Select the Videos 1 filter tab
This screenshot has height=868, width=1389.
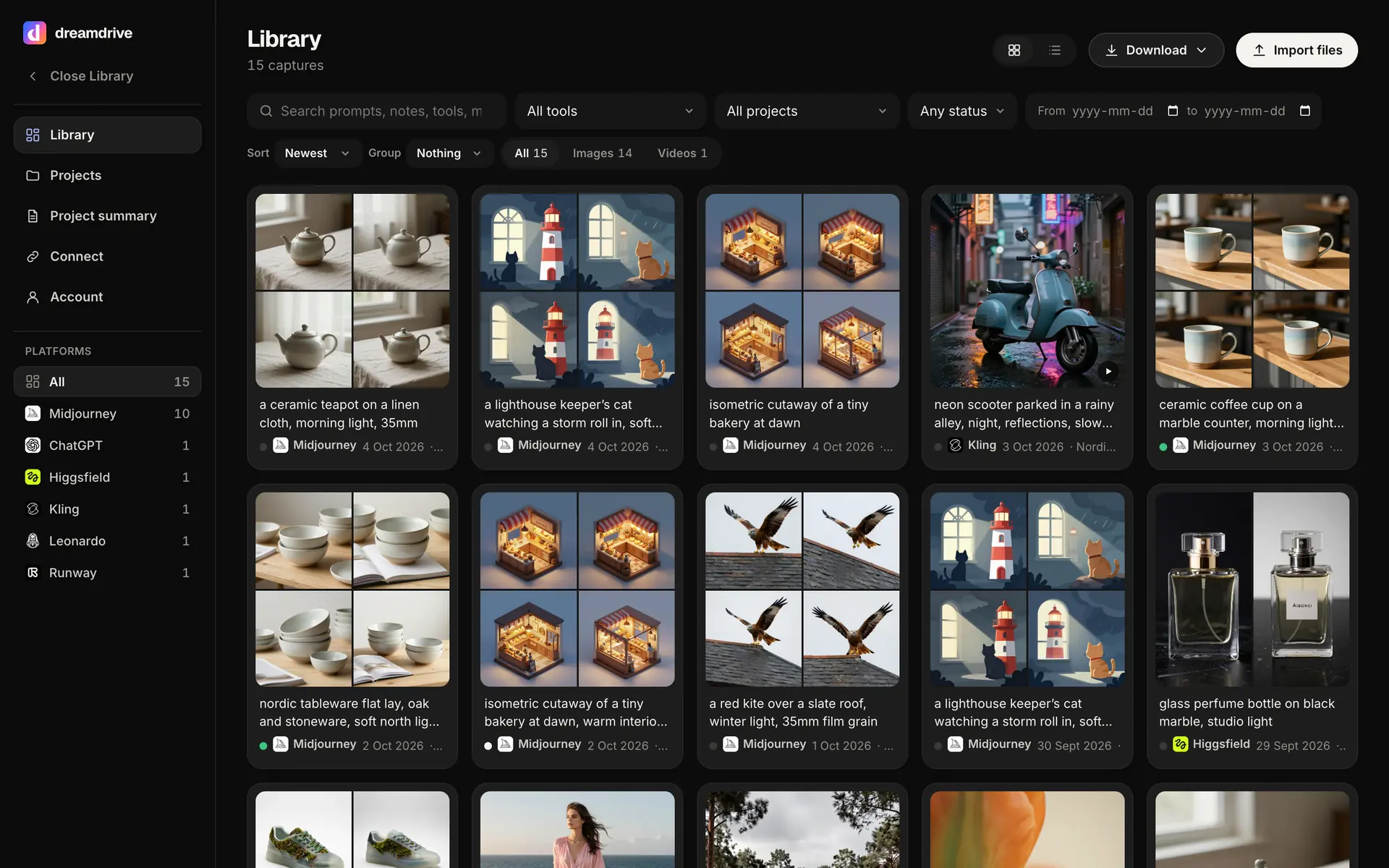pyautogui.click(x=682, y=153)
